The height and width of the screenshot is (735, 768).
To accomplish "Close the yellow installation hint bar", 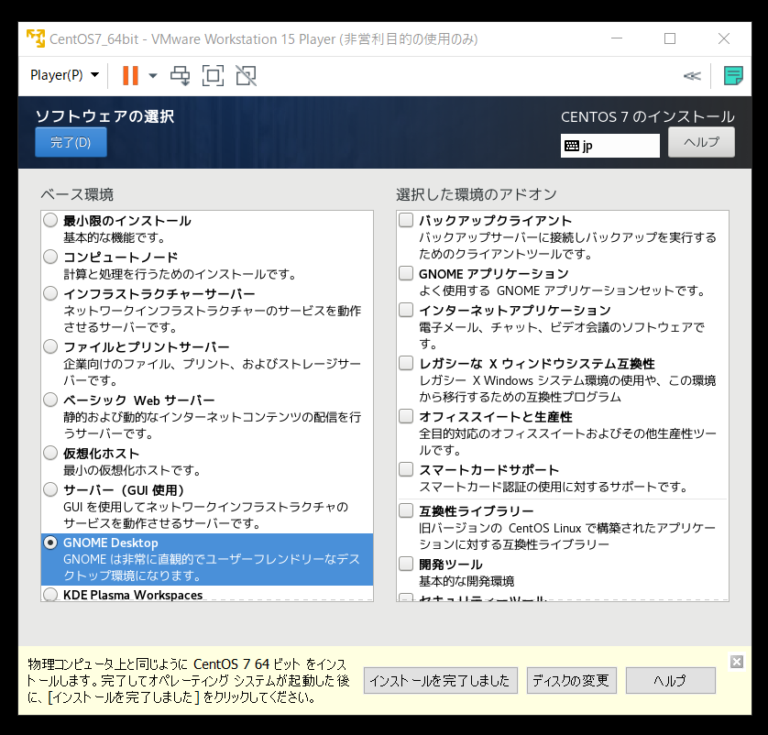I will tap(736, 662).
